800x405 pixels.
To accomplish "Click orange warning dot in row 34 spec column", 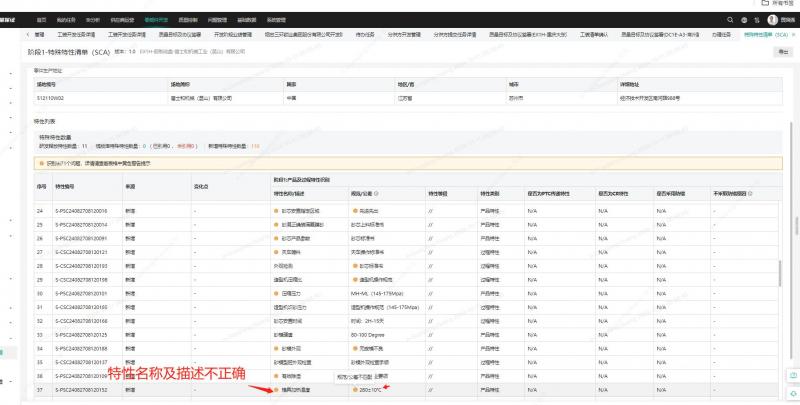I will [355, 348].
